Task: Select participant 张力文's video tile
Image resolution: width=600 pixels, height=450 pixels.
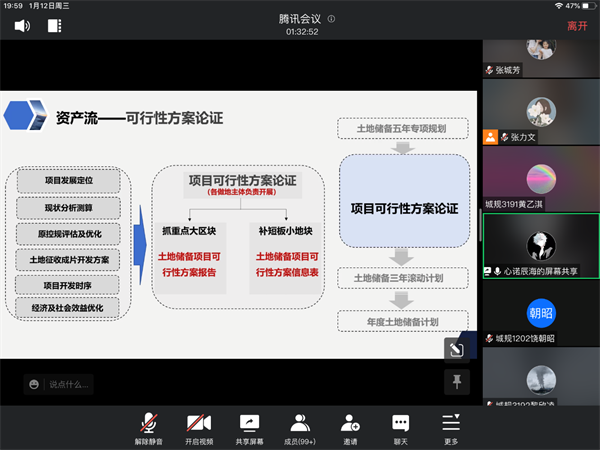Action: point(541,112)
